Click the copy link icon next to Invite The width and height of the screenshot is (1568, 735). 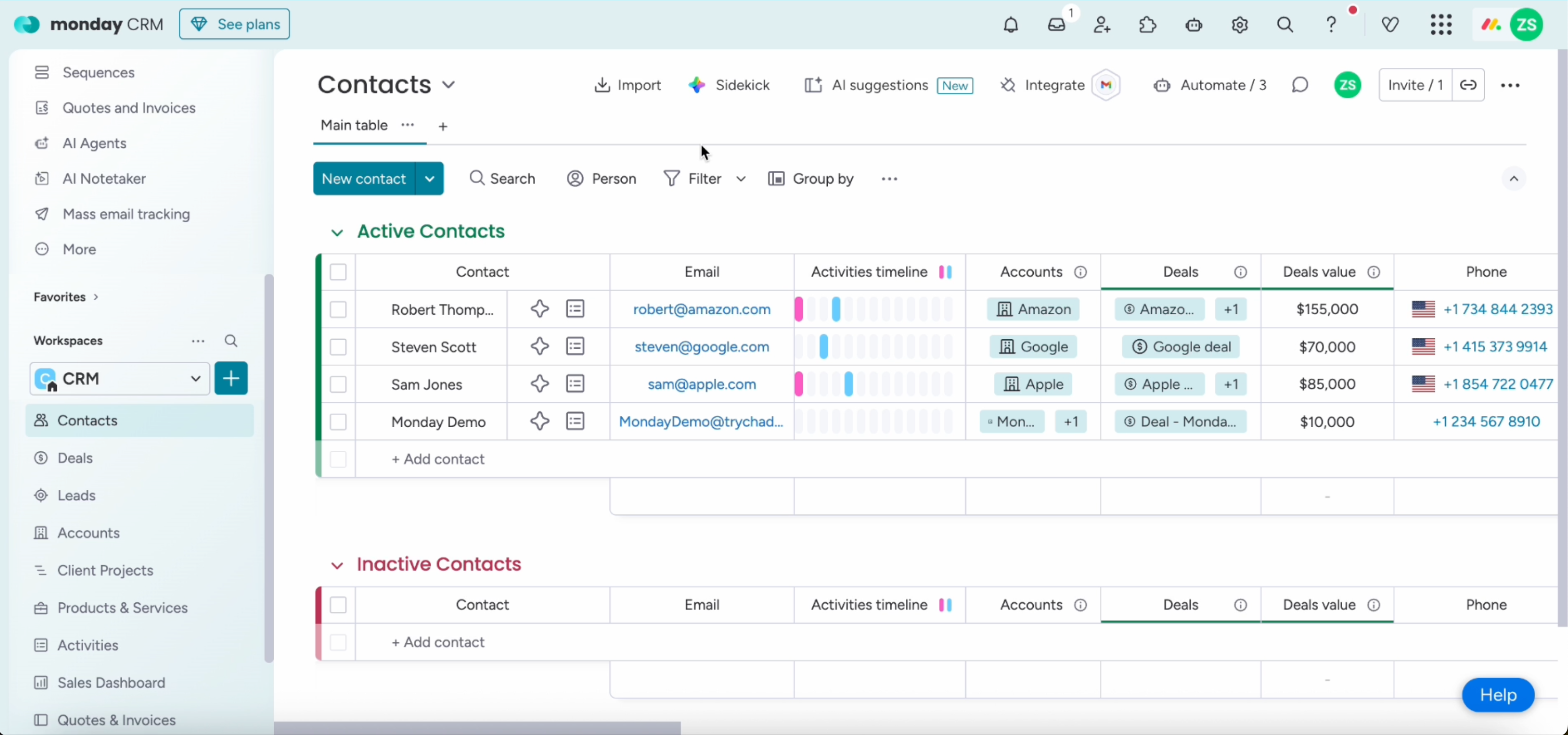(1468, 85)
